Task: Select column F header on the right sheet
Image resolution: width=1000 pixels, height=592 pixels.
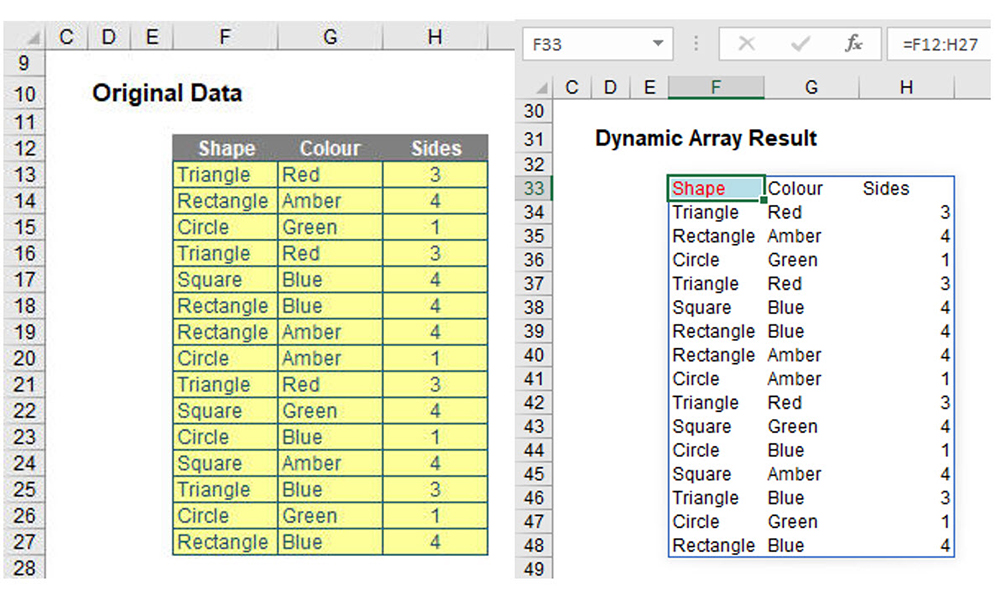Action: point(716,87)
